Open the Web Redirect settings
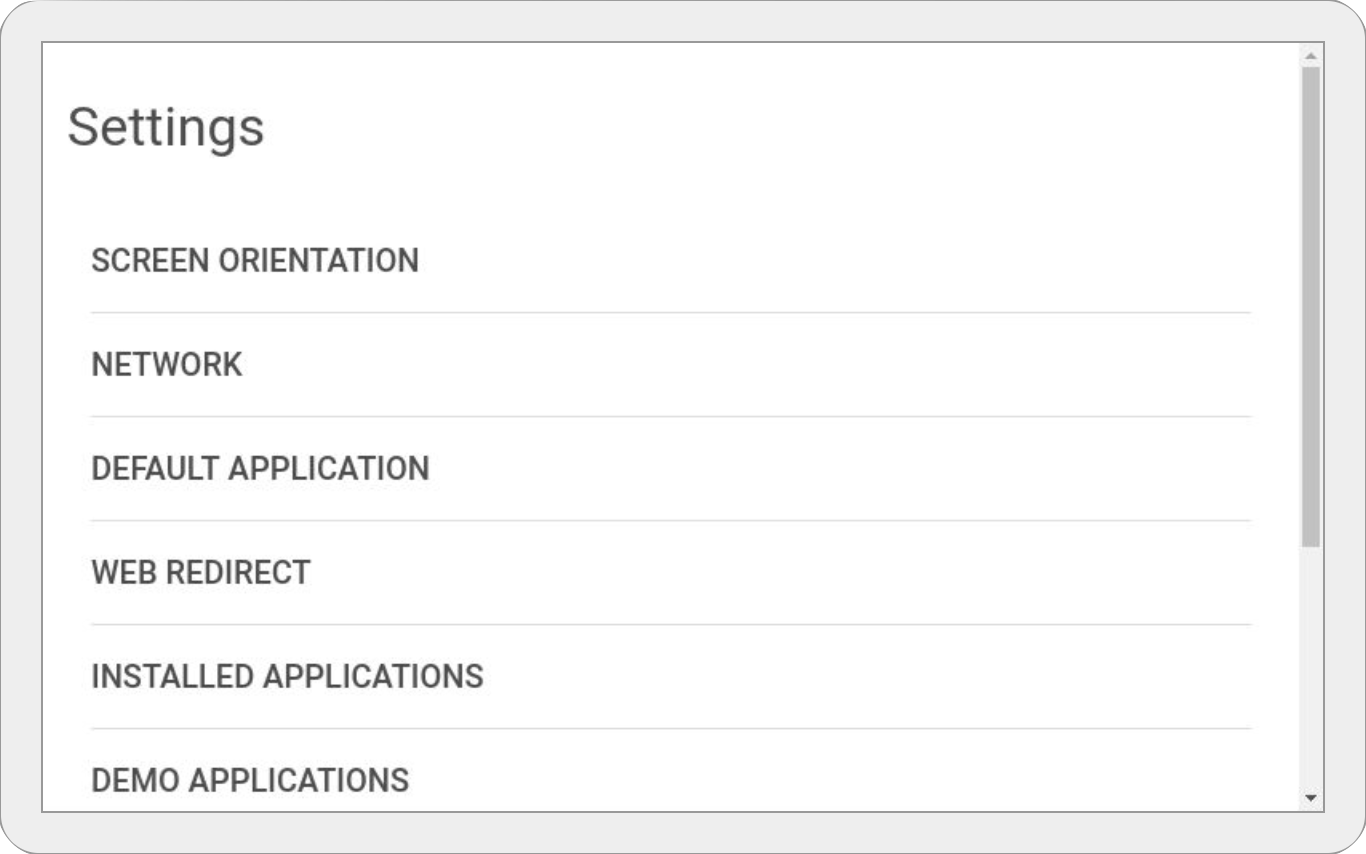 (x=670, y=573)
